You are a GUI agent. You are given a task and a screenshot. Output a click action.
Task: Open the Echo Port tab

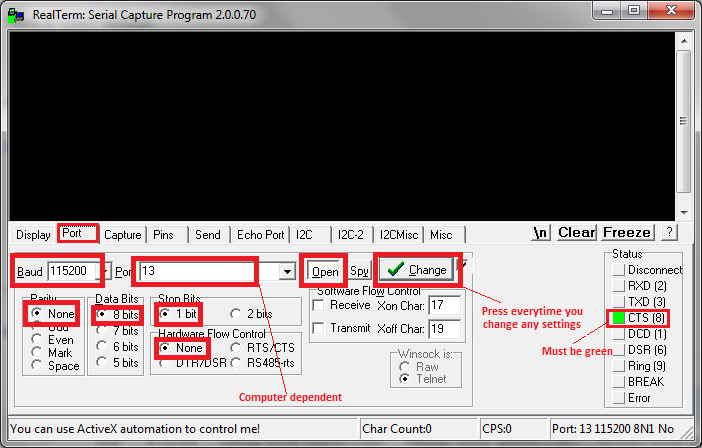260,235
